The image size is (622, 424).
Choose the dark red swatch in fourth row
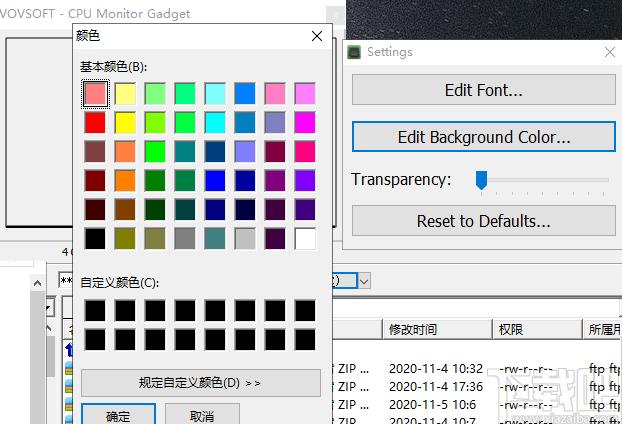pos(95,180)
